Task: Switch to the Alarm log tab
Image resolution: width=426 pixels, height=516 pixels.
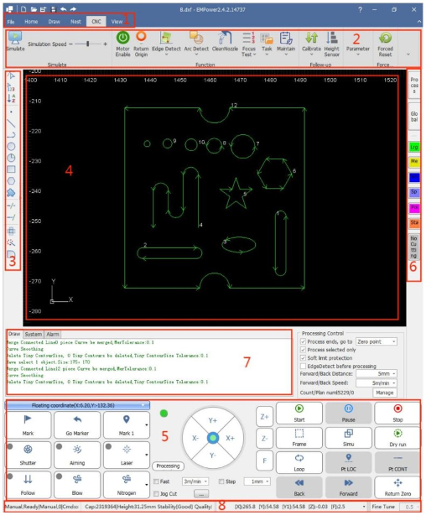Action: (53, 334)
